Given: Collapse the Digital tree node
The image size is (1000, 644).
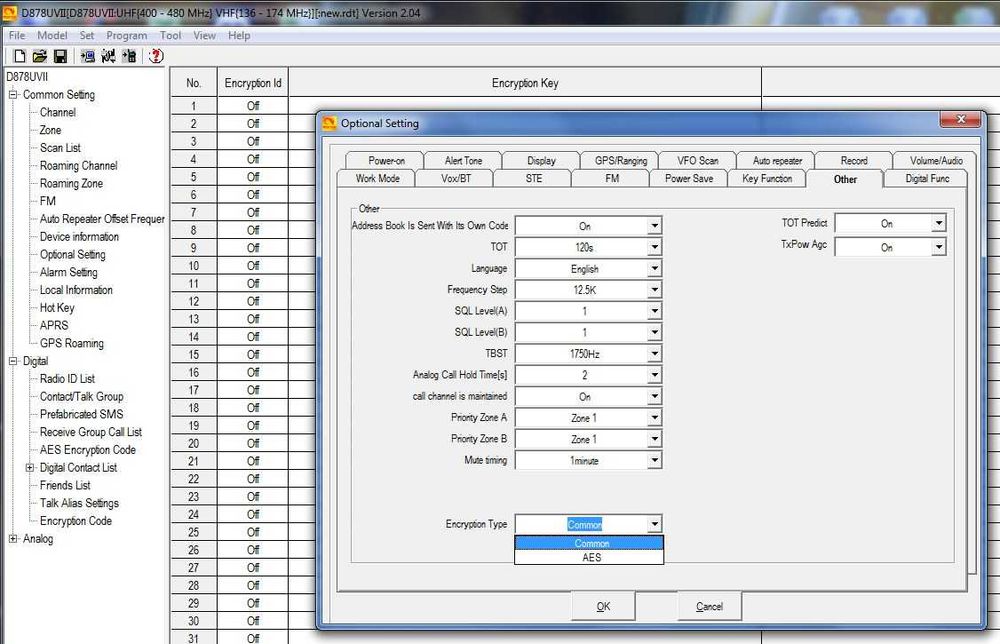Looking at the screenshot, I should point(13,361).
